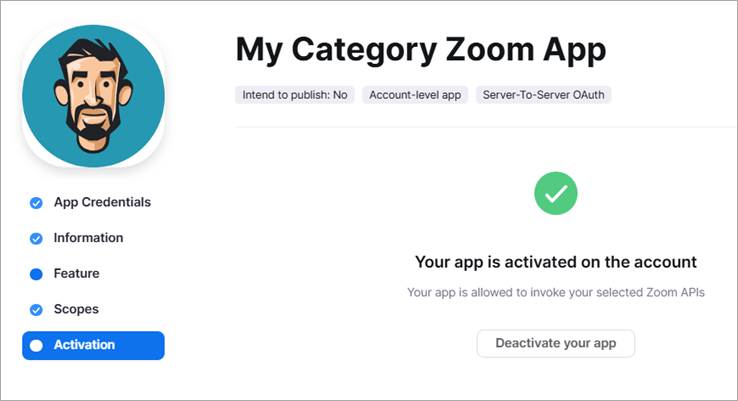Viewport: 738px width, 401px height.
Task: Click the 'My Category Zoom App' title
Action: [421, 51]
